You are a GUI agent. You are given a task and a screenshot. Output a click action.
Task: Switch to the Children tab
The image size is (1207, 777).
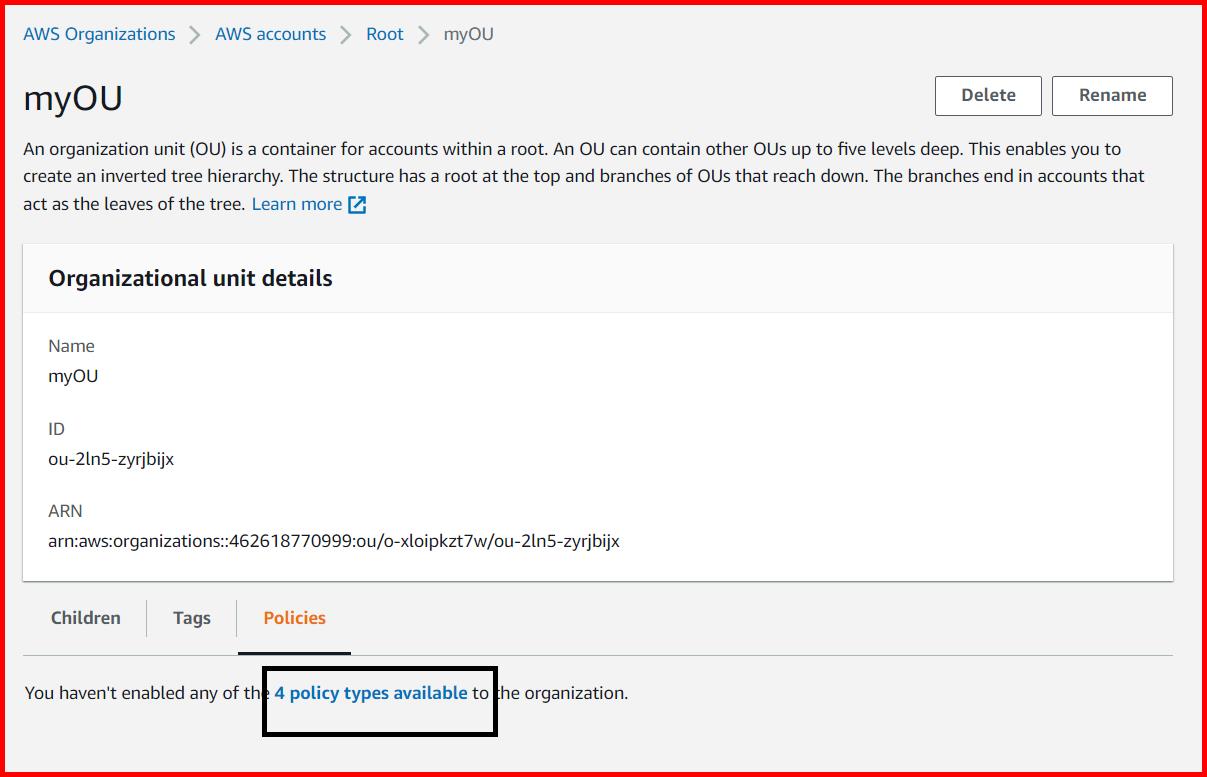pos(86,618)
